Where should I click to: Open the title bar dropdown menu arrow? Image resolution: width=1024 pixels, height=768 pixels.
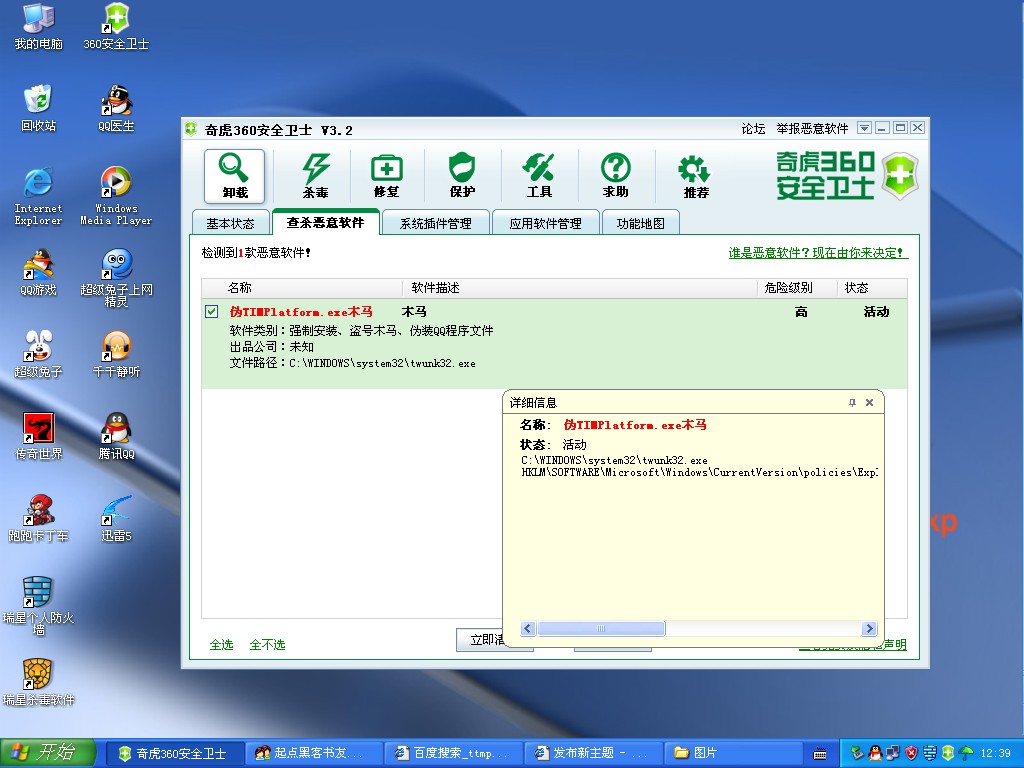[x=864, y=128]
